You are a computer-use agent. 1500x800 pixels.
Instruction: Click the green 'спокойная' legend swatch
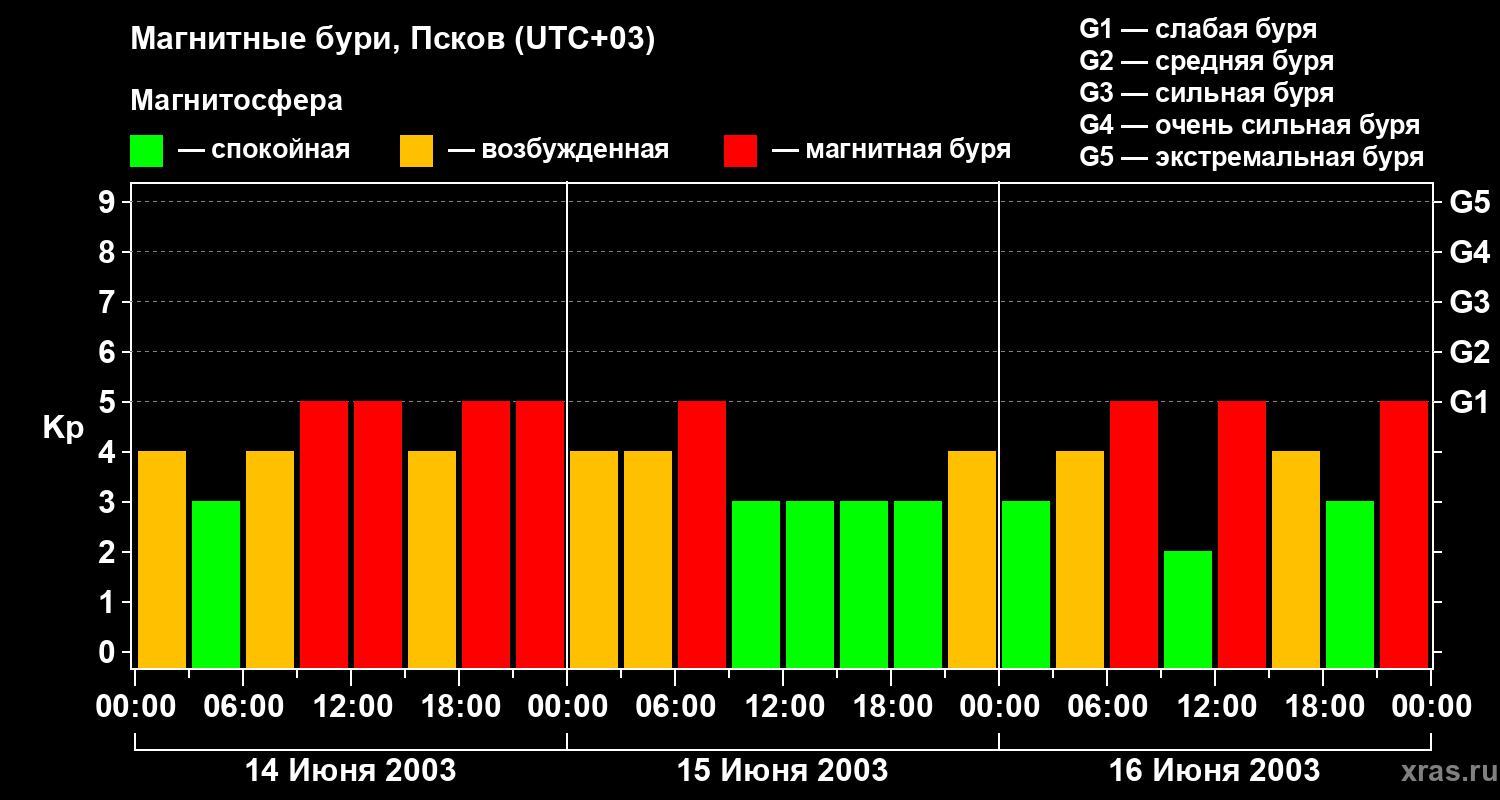pyautogui.click(x=146, y=151)
